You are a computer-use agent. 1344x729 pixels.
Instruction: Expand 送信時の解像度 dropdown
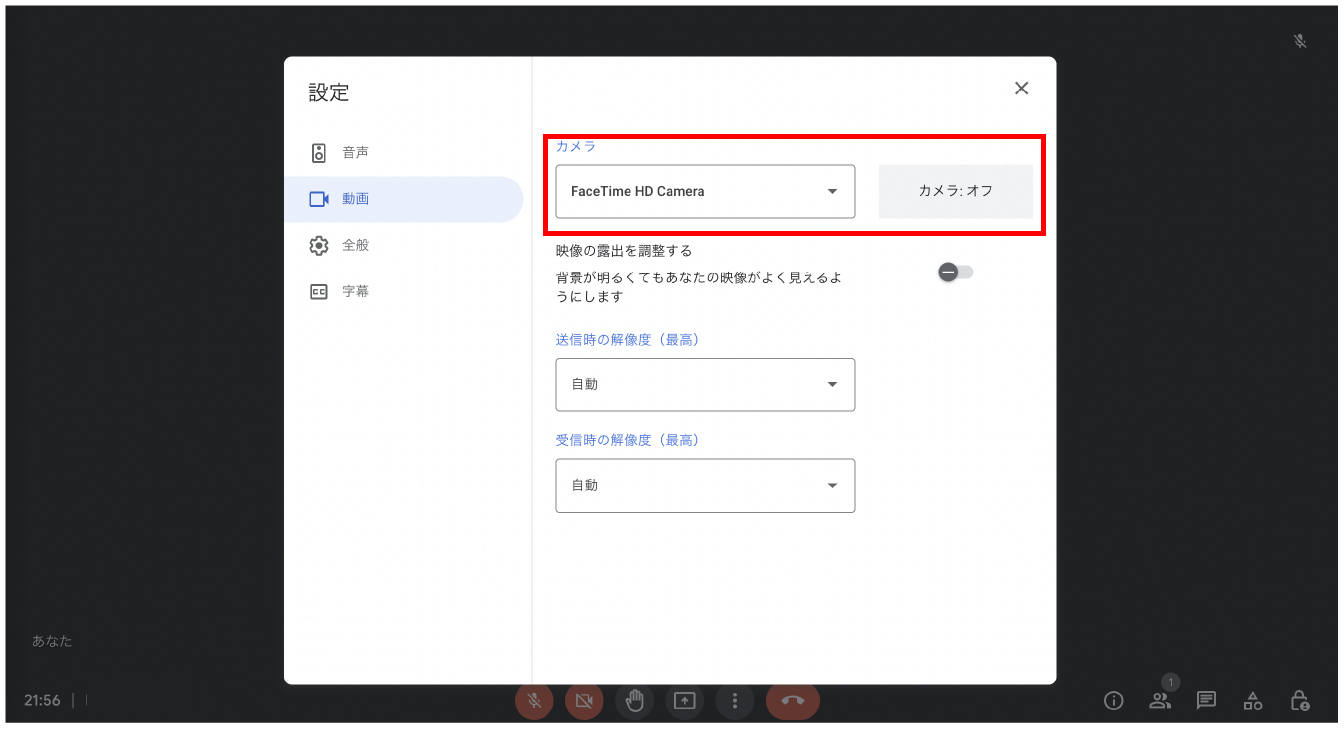[x=705, y=385]
